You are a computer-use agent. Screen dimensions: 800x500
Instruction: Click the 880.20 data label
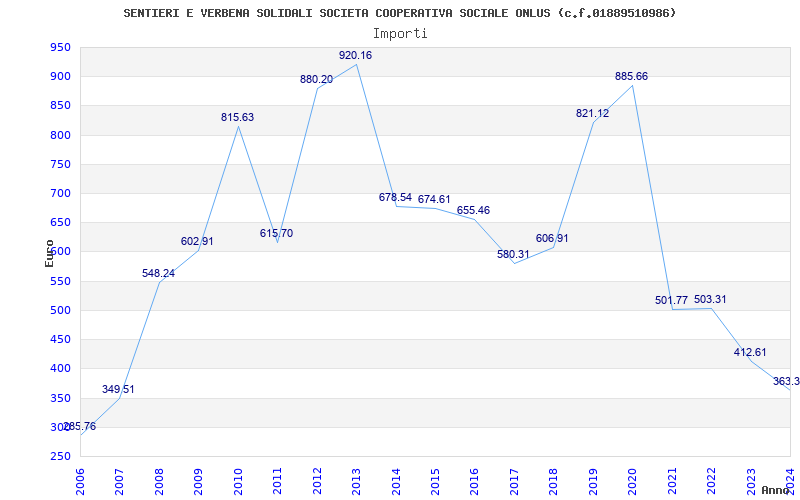tap(316, 79)
